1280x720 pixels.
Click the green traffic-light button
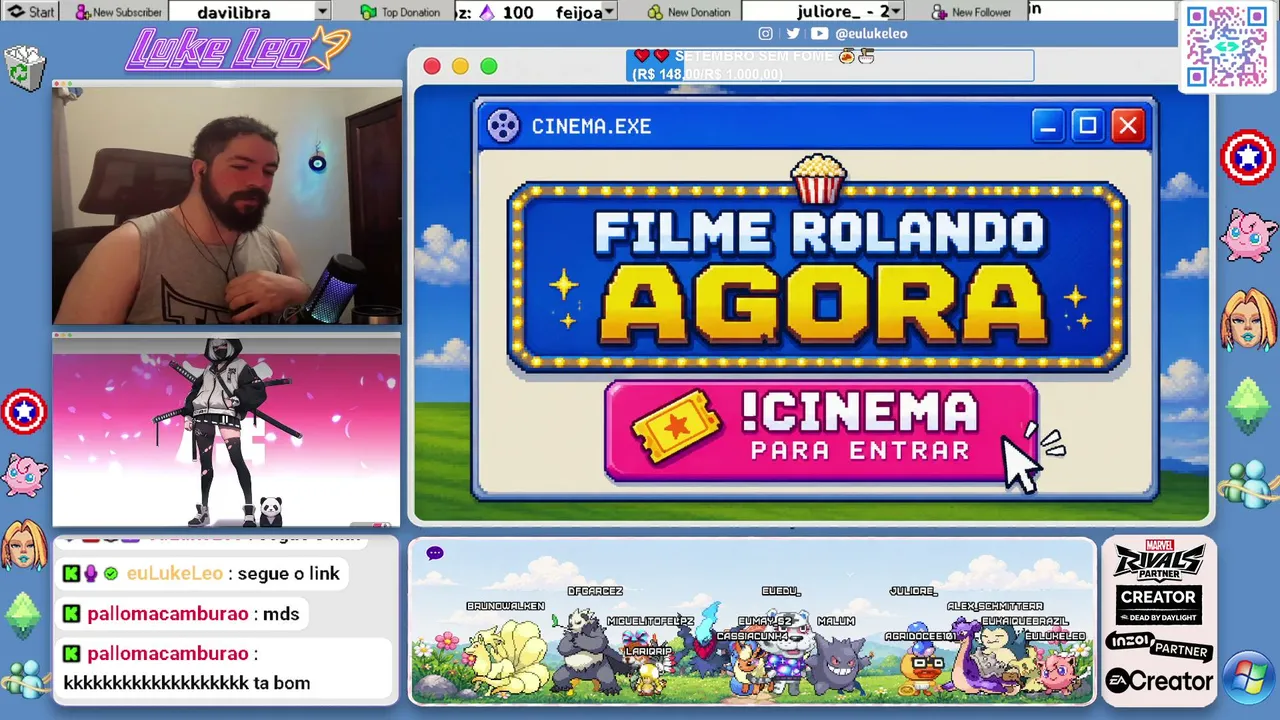pos(489,66)
